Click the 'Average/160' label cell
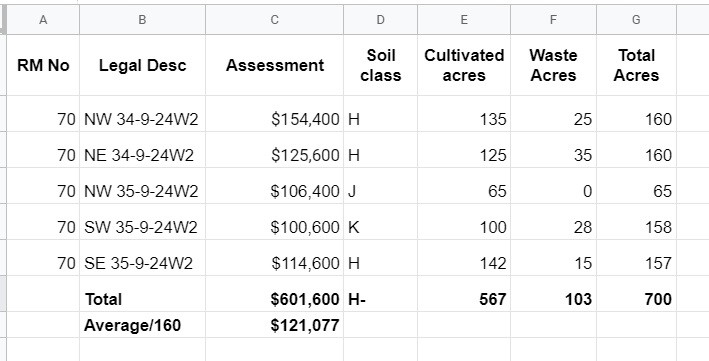709x361 pixels. pos(142,325)
